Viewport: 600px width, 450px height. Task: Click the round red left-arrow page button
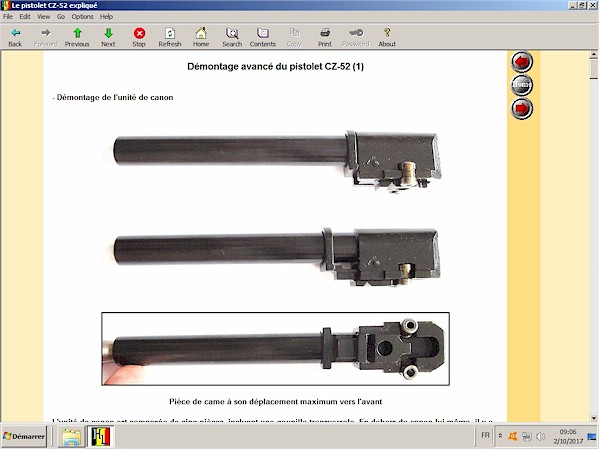pos(522,61)
